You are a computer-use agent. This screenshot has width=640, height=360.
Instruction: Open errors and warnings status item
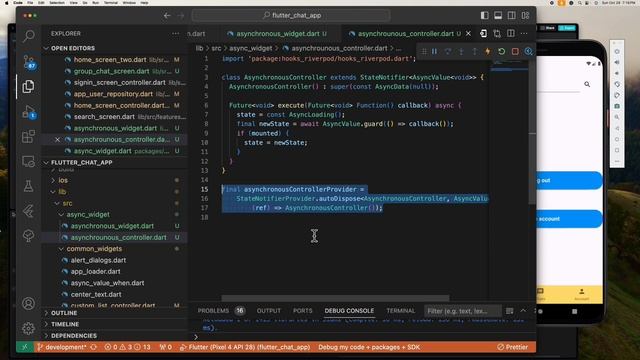[x=127, y=347]
